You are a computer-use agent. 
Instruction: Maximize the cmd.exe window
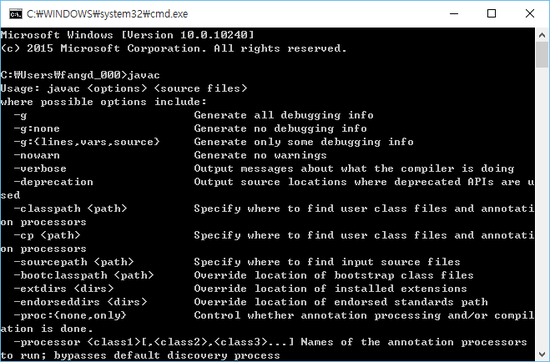pos(491,14)
